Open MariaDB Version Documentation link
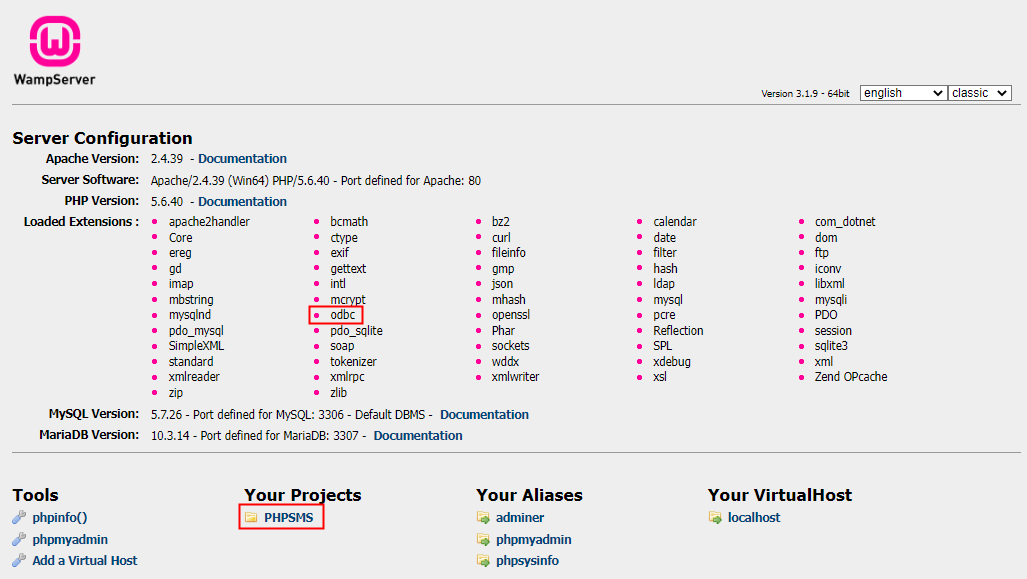 pyautogui.click(x=418, y=436)
